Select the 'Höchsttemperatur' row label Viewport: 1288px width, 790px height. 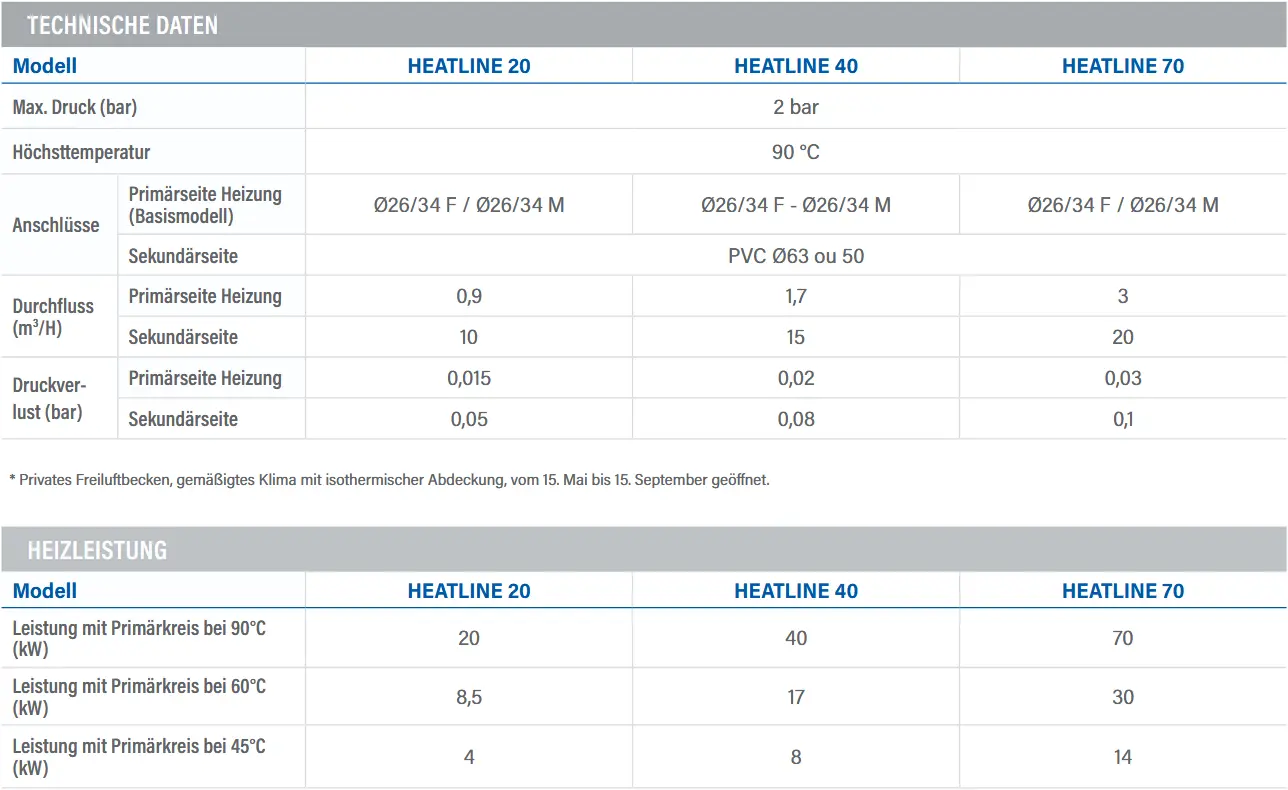coord(81,153)
